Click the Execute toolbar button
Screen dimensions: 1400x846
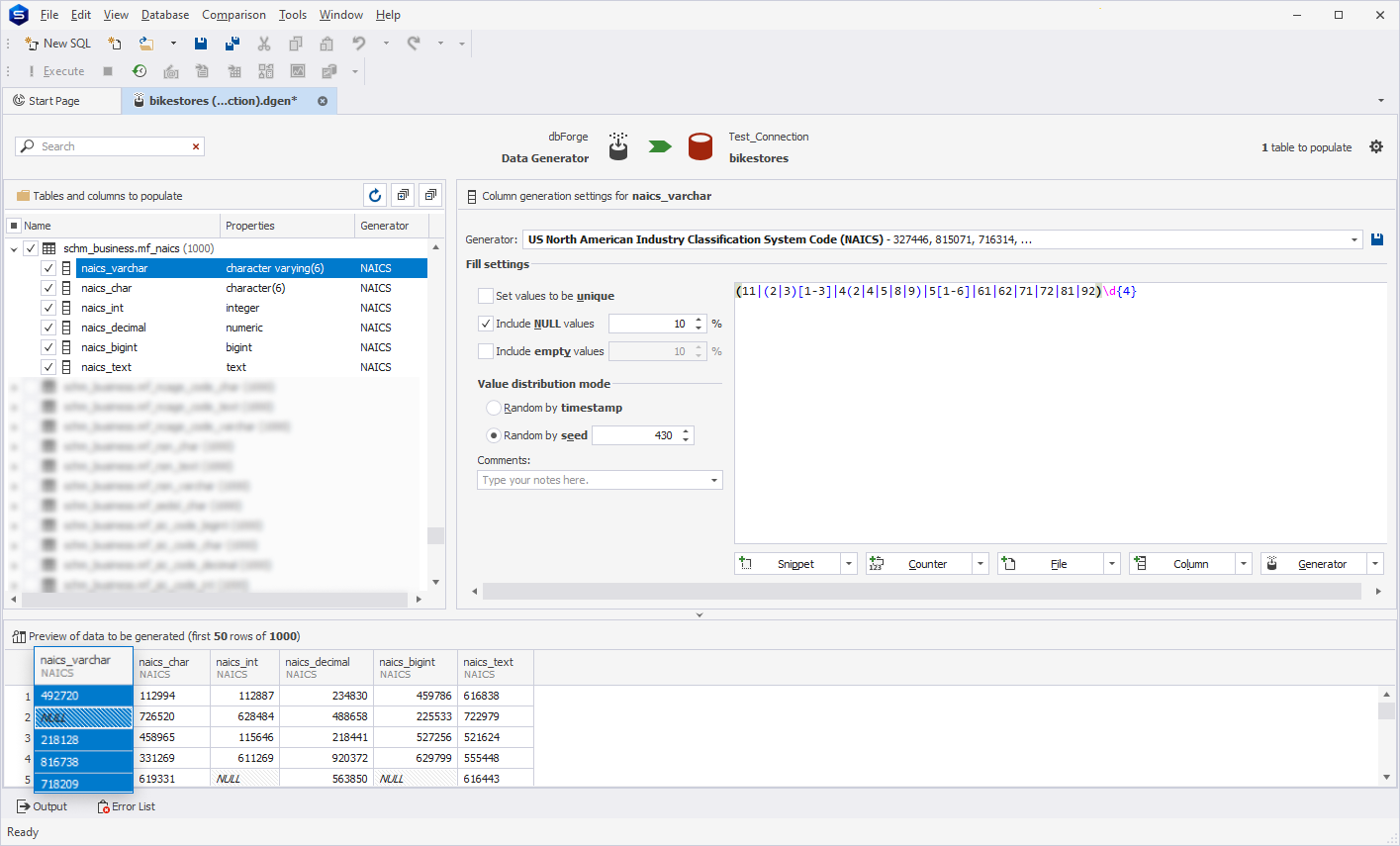(x=56, y=71)
